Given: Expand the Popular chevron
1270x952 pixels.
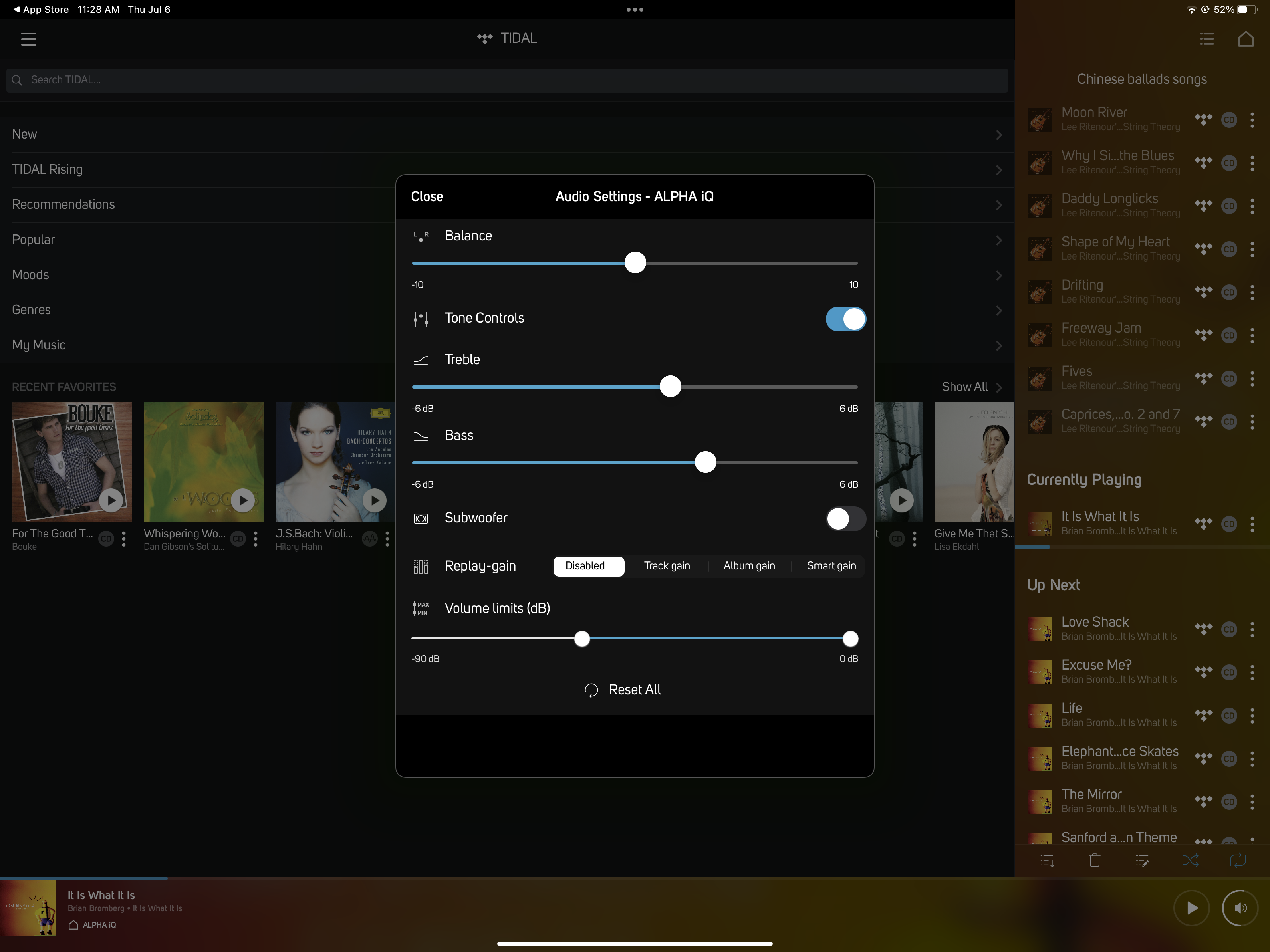Looking at the screenshot, I should coord(999,240).
